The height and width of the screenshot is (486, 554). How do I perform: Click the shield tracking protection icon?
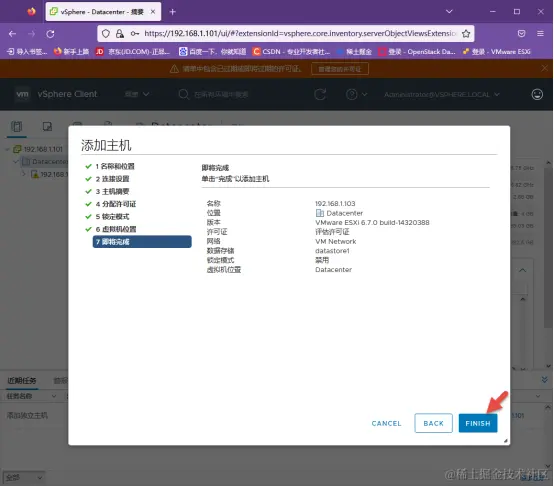click(106, 34)
